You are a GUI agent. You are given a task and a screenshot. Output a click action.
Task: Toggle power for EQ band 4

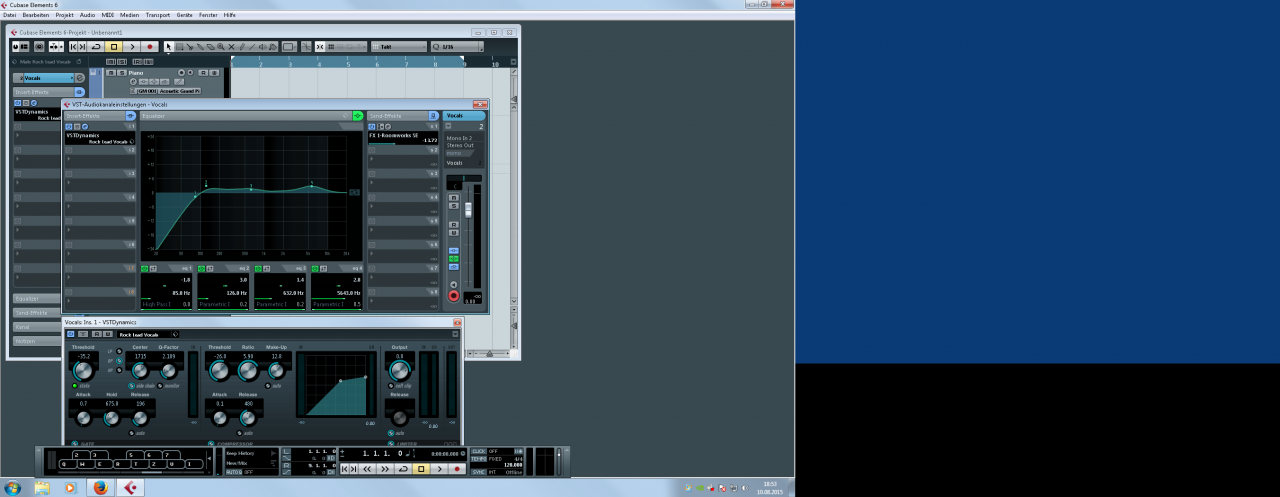[x=315, y=269]
